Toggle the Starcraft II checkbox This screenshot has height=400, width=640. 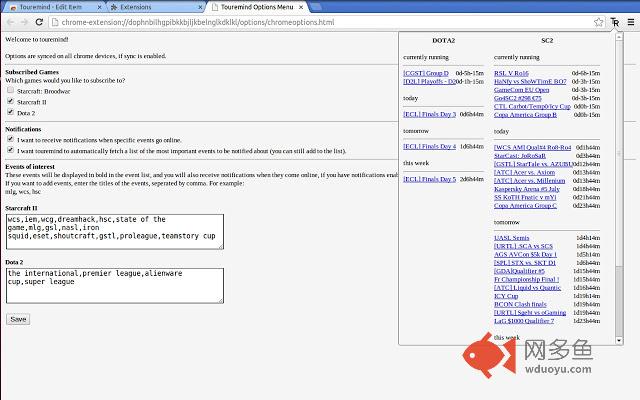point(11,101)
